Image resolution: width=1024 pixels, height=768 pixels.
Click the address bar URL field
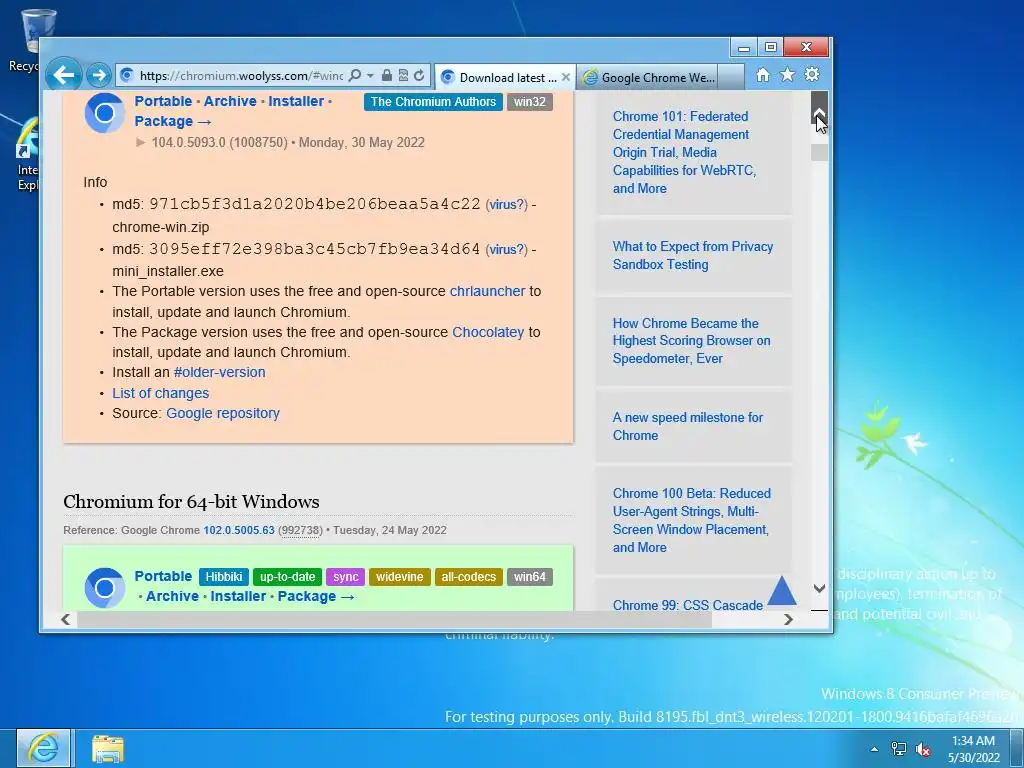[x=240, y=76]
